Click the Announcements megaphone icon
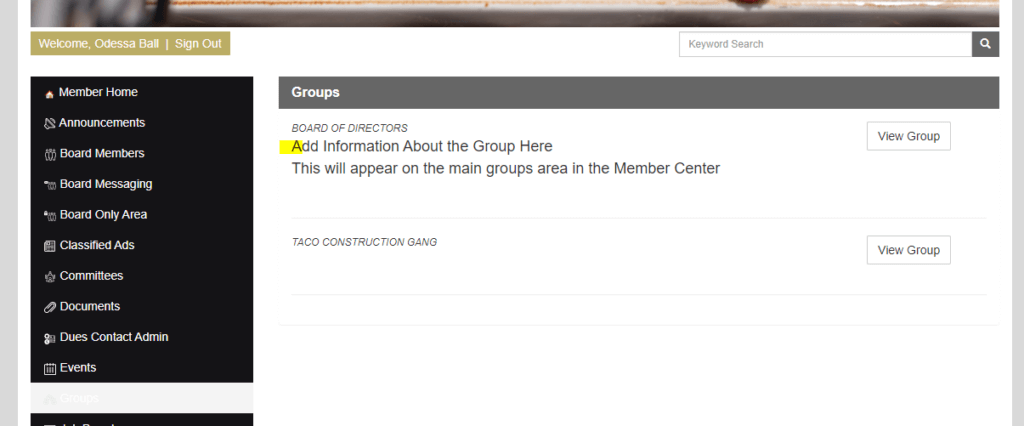Image resolution: width=1024 pixels, height=426 pixels. (50, 124)
